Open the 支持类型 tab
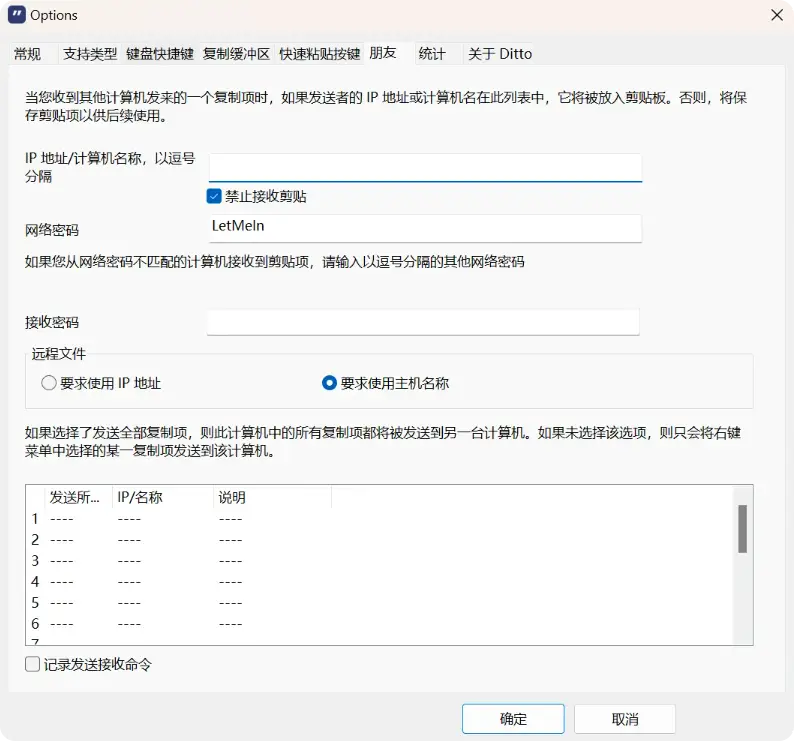794x741 pixels. coord(90,54)
